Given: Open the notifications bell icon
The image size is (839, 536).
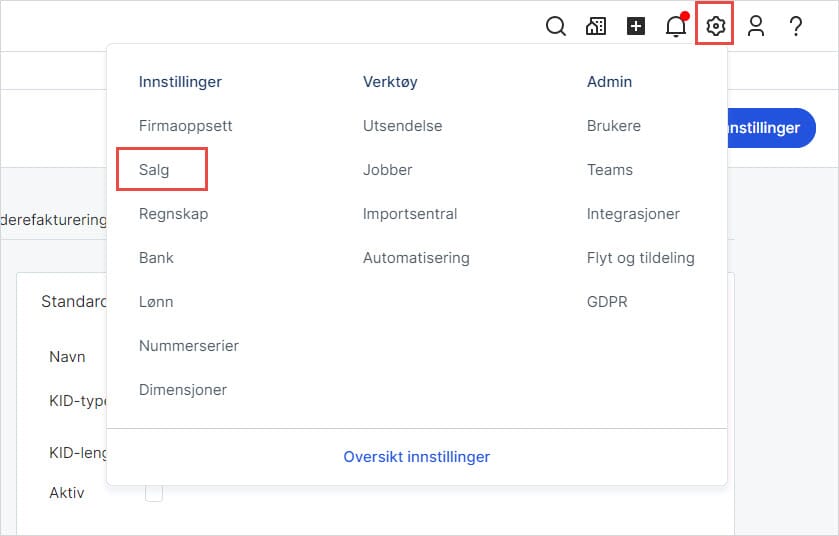Looking at the screenshot, I should pos(676,27).
